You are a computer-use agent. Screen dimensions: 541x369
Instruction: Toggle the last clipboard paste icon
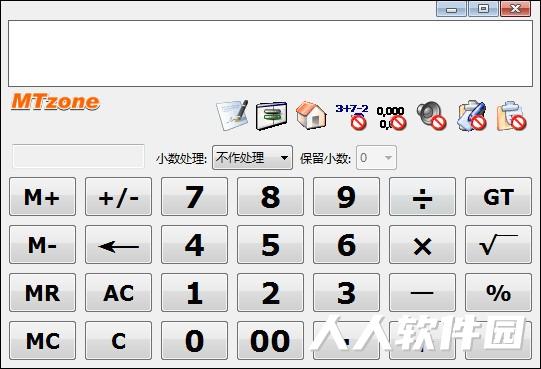[511, 116]
